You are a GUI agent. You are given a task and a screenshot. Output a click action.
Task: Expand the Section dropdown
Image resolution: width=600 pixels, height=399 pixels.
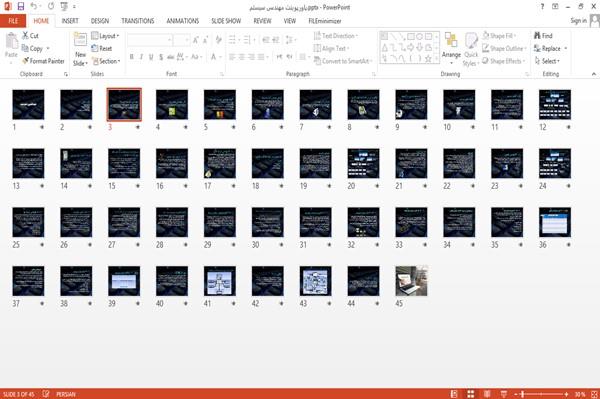click(x=106, y=61)
